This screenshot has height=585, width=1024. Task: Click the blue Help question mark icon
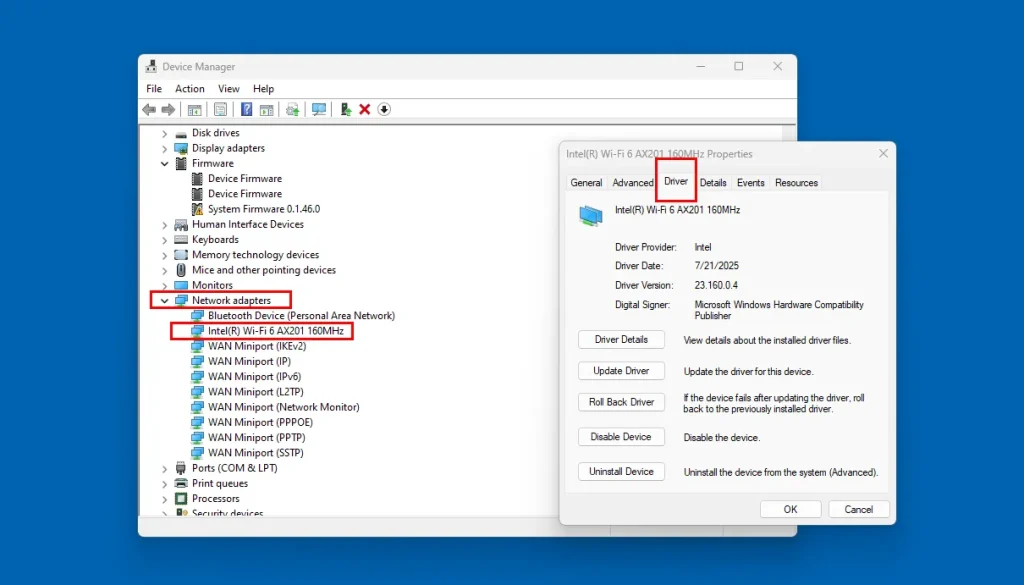click(x=246, y=110)
